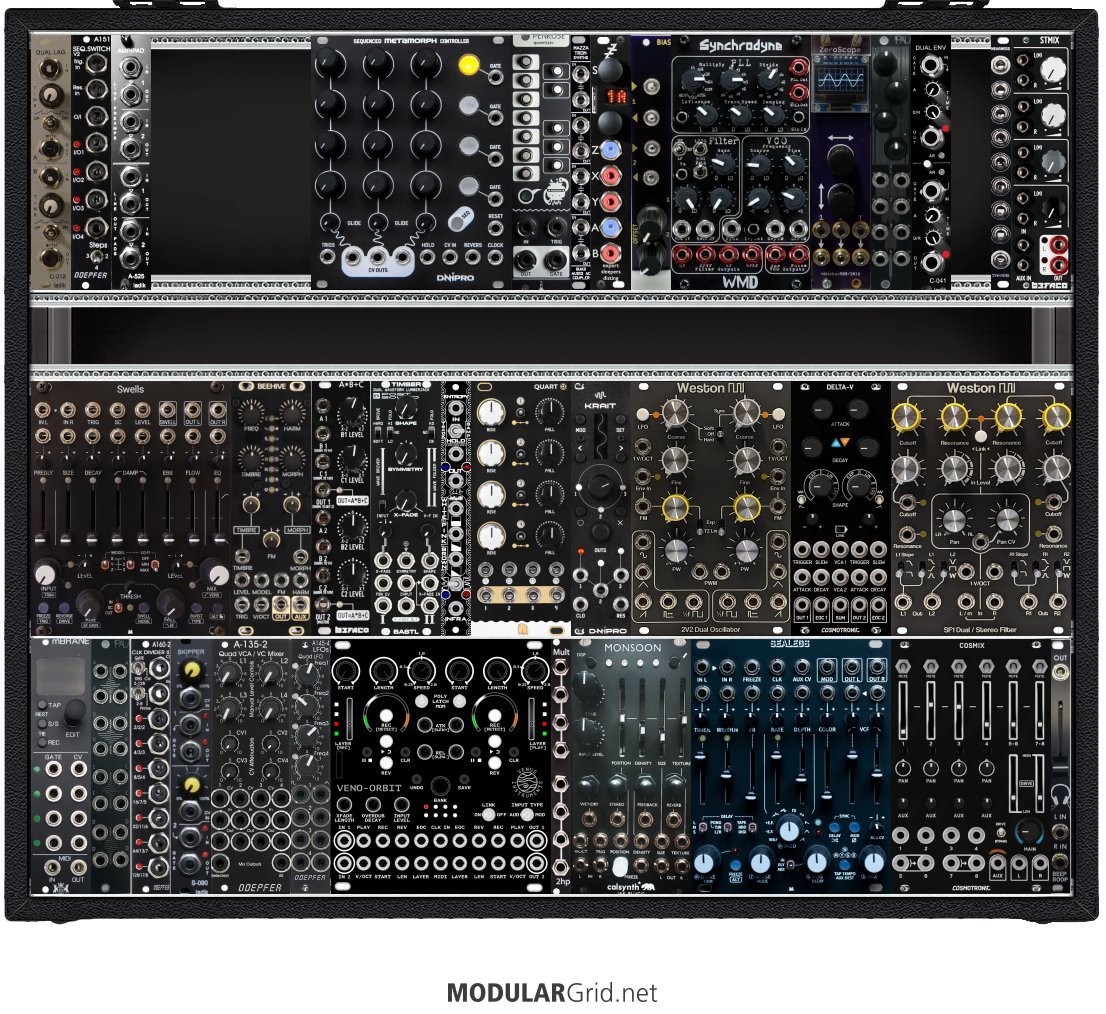Click the headphone icon on the output module

coord(1060,795)
